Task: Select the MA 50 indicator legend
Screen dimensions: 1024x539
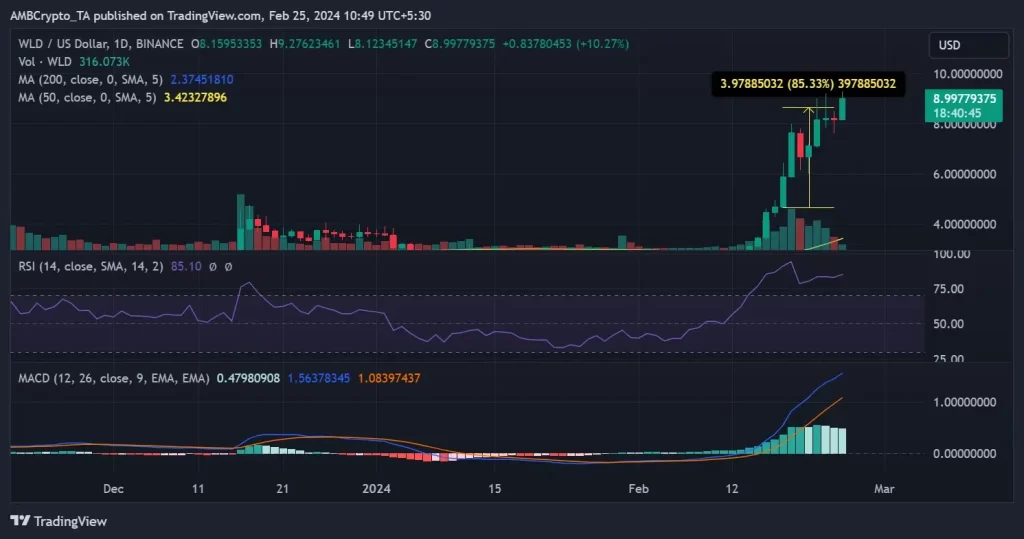Action: point(80,97)
